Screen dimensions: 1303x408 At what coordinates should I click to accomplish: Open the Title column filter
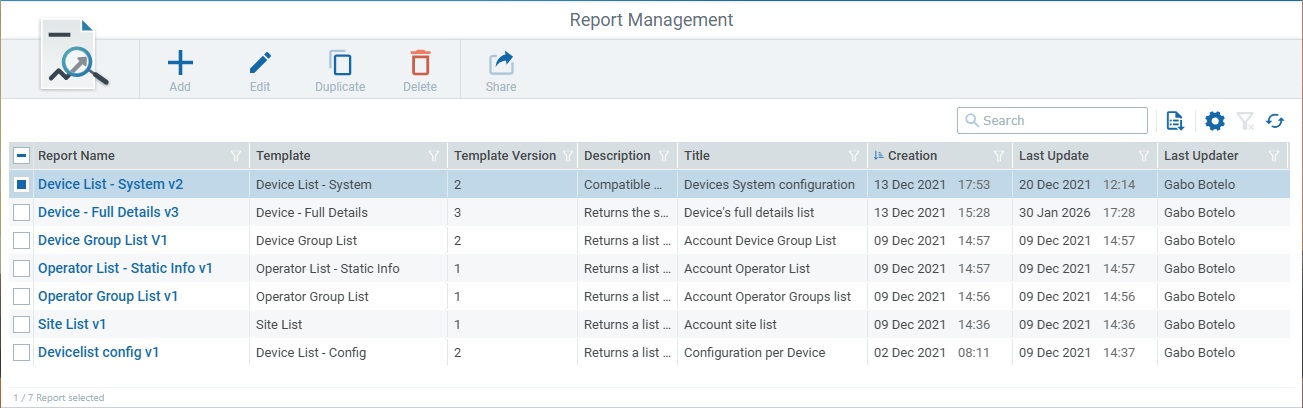(854, 156)
